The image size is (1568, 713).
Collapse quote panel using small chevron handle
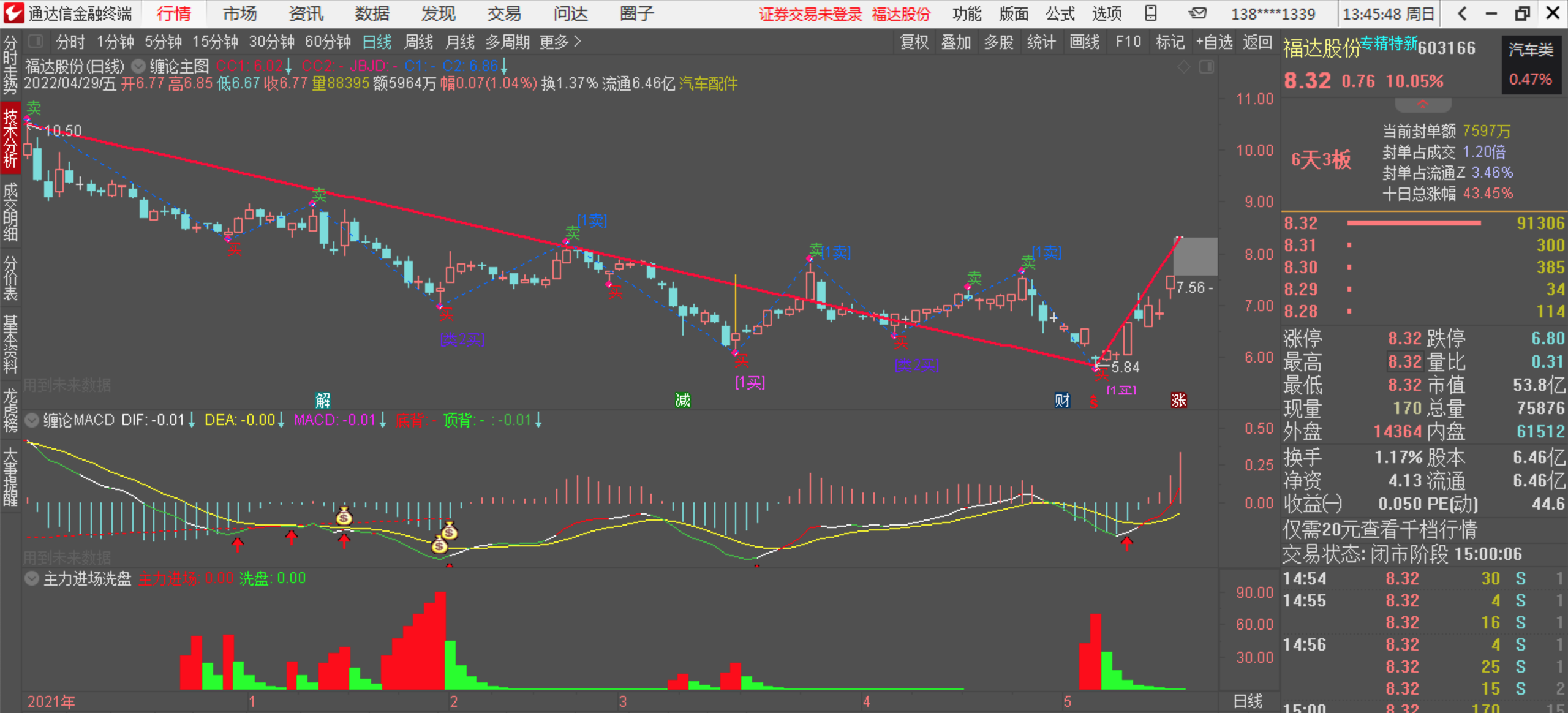click(x=1422, y=105)
